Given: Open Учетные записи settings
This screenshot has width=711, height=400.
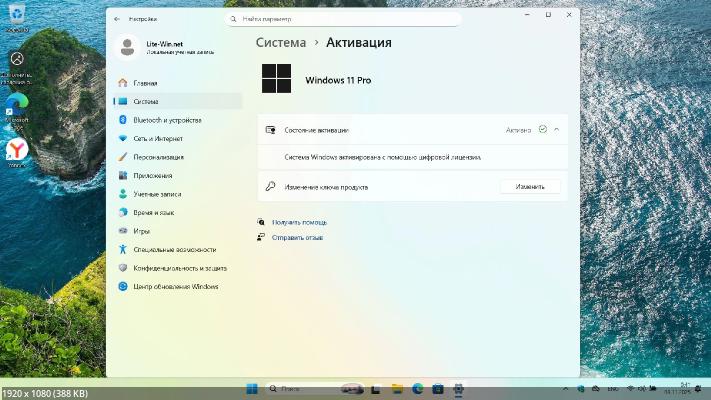Looking at the screenshot, I should [x=156, y=194].
